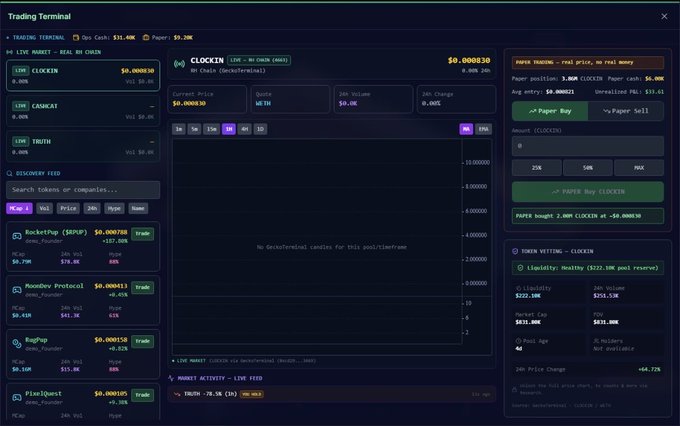Click the PAPER bought 2.00M CLOCKIN notice
680x426 pixels.
coord(588,216)
